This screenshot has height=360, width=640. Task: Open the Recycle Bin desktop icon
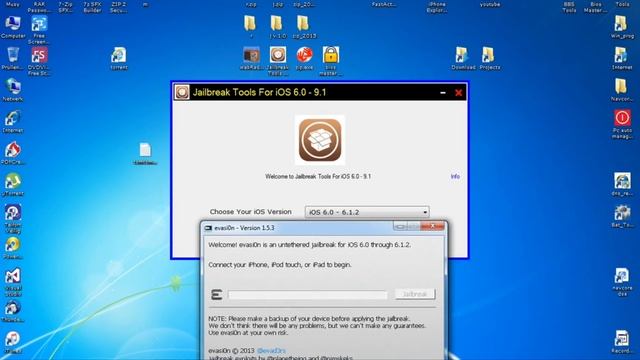(x=13, y=58)
